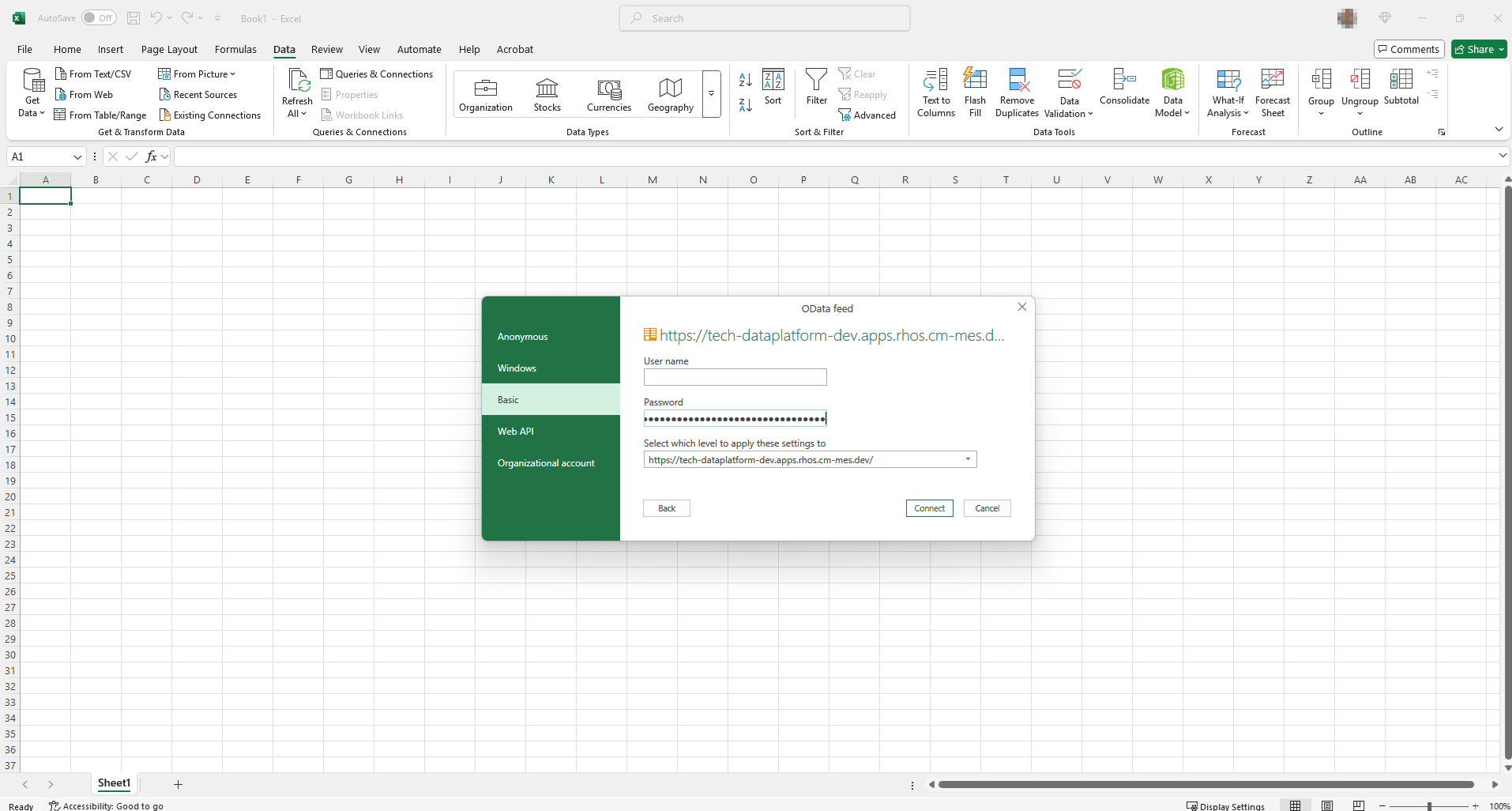This screenshot has height=811, width=1512.
Task: Expand the settings level URL dropdown
Action: pyautogui.click(x=968, y=459)
